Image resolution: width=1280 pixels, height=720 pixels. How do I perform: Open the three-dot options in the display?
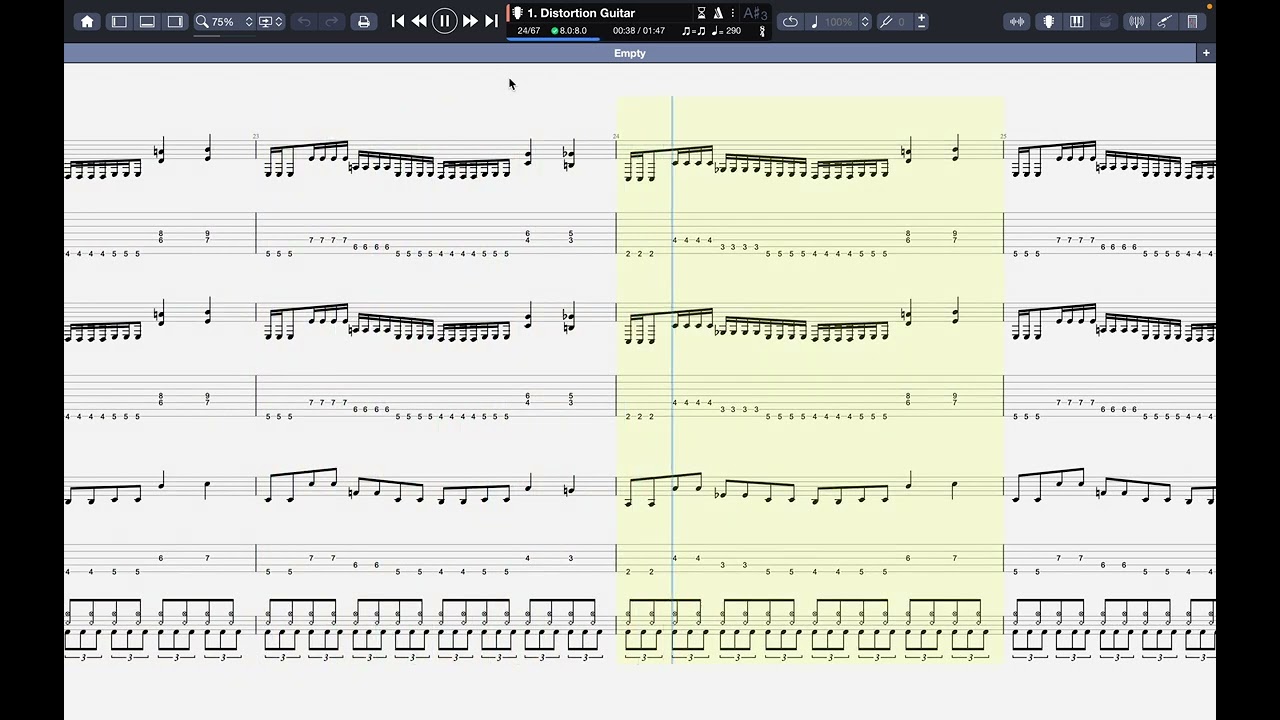pos(733,13)
